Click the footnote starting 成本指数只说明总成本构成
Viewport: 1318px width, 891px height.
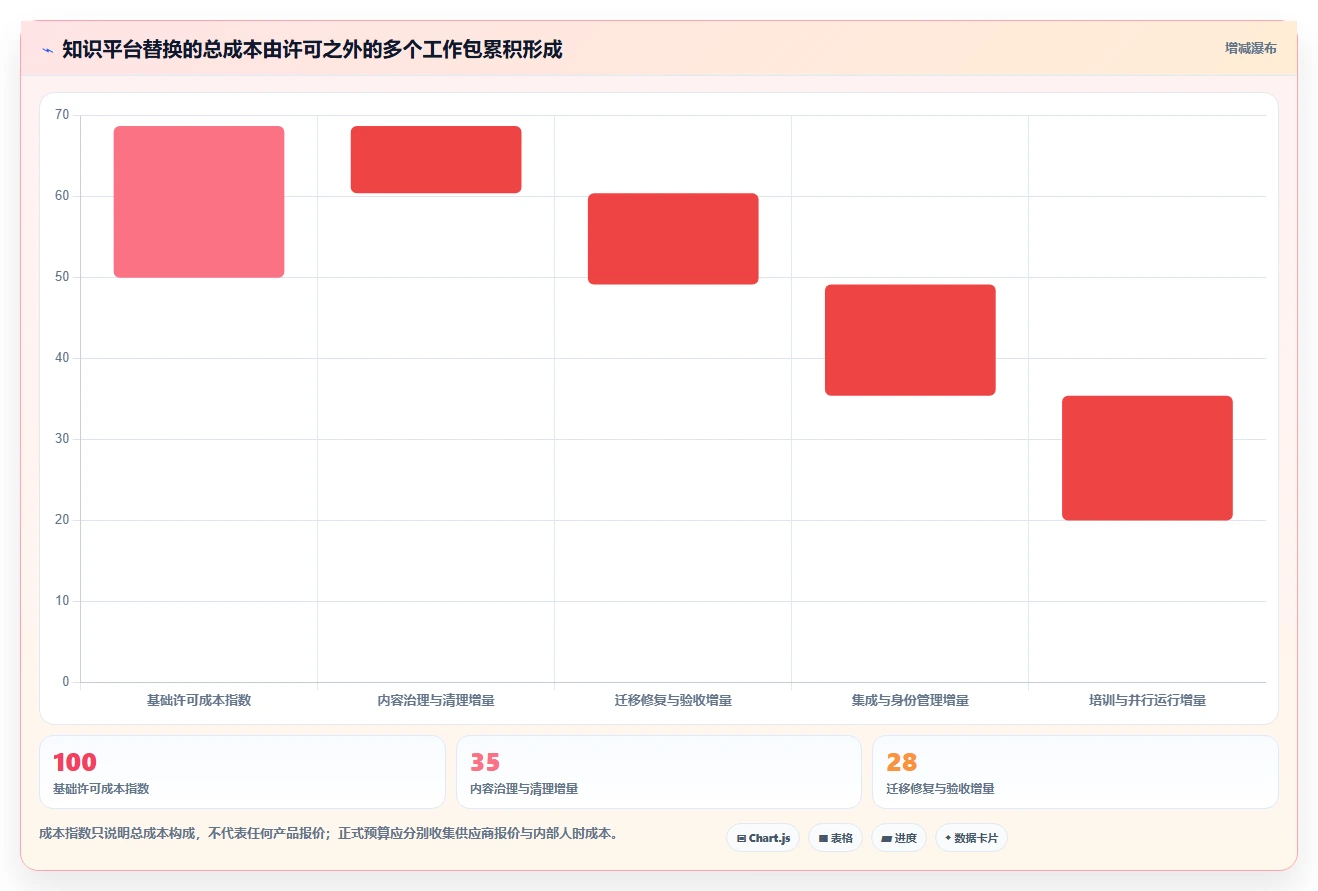point(329,833)
